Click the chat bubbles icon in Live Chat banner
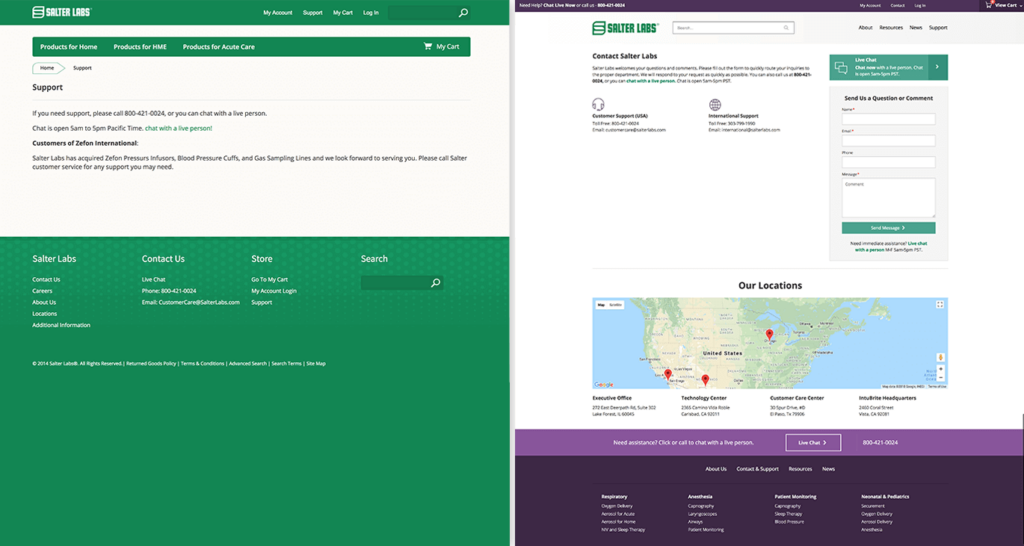 point(841,68)
